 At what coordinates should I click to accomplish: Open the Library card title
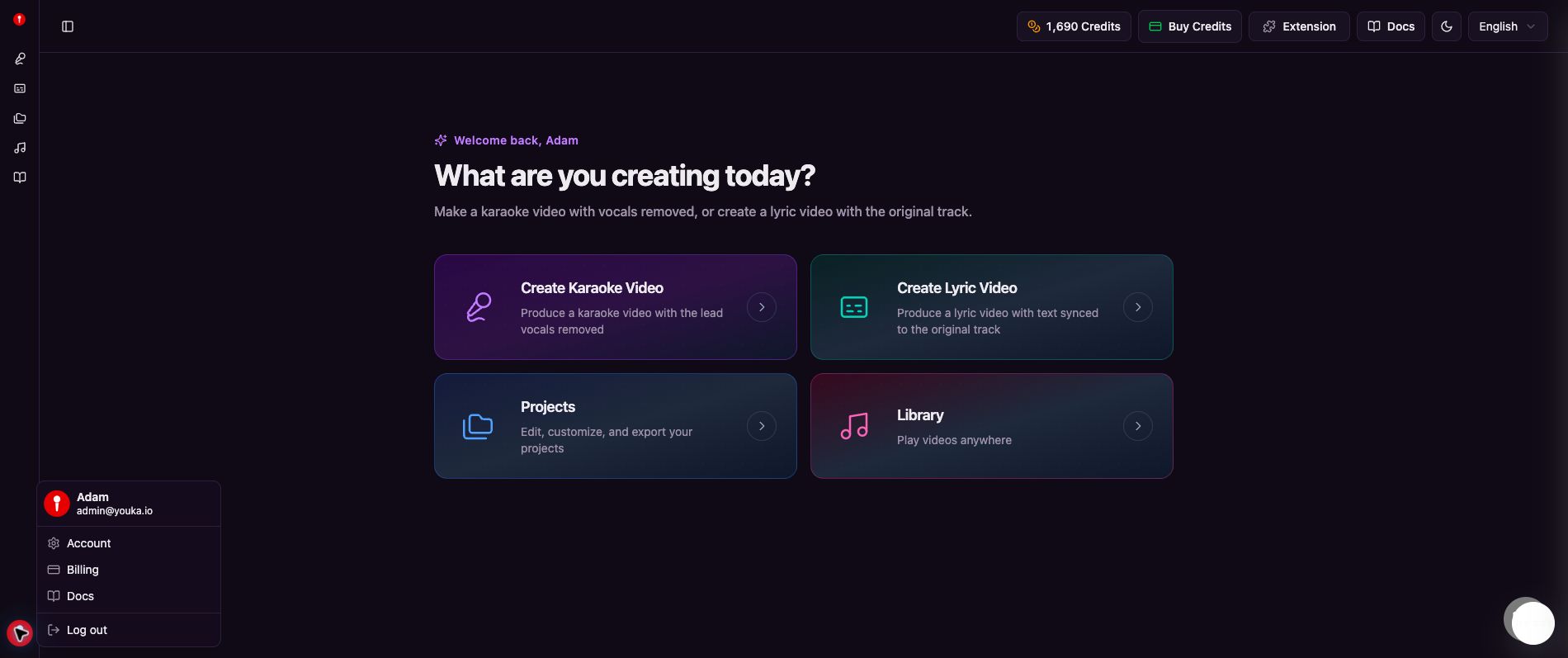pos(920,415)
